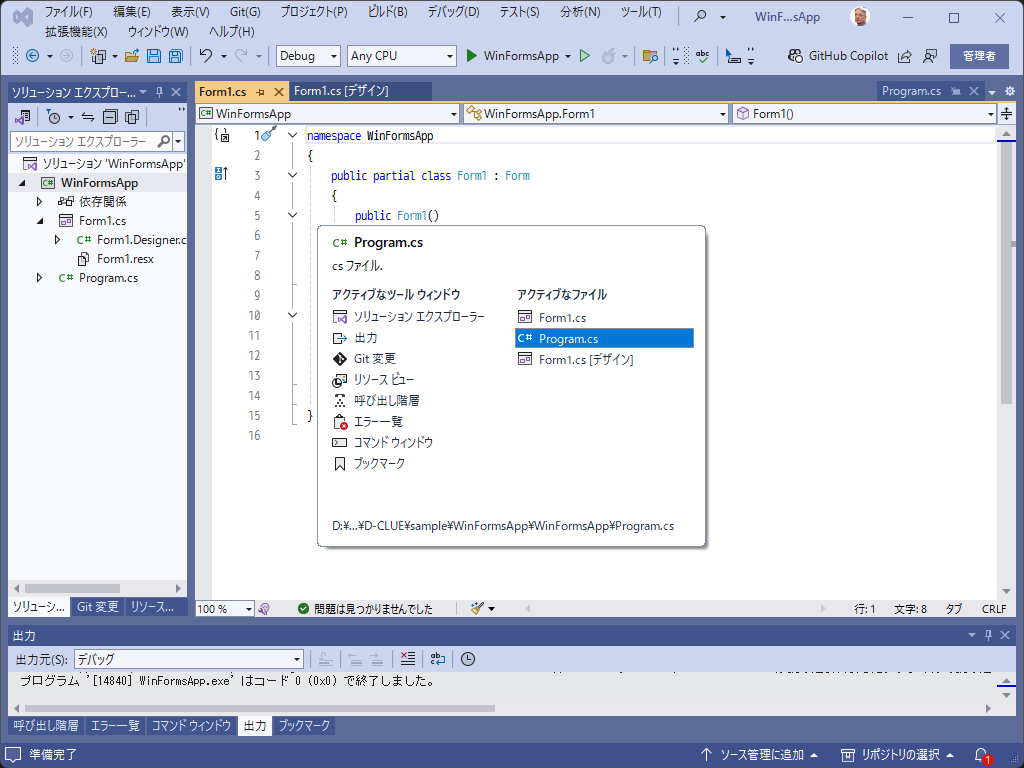Collapse the namespace code fold on line 1

coord(293,136)
